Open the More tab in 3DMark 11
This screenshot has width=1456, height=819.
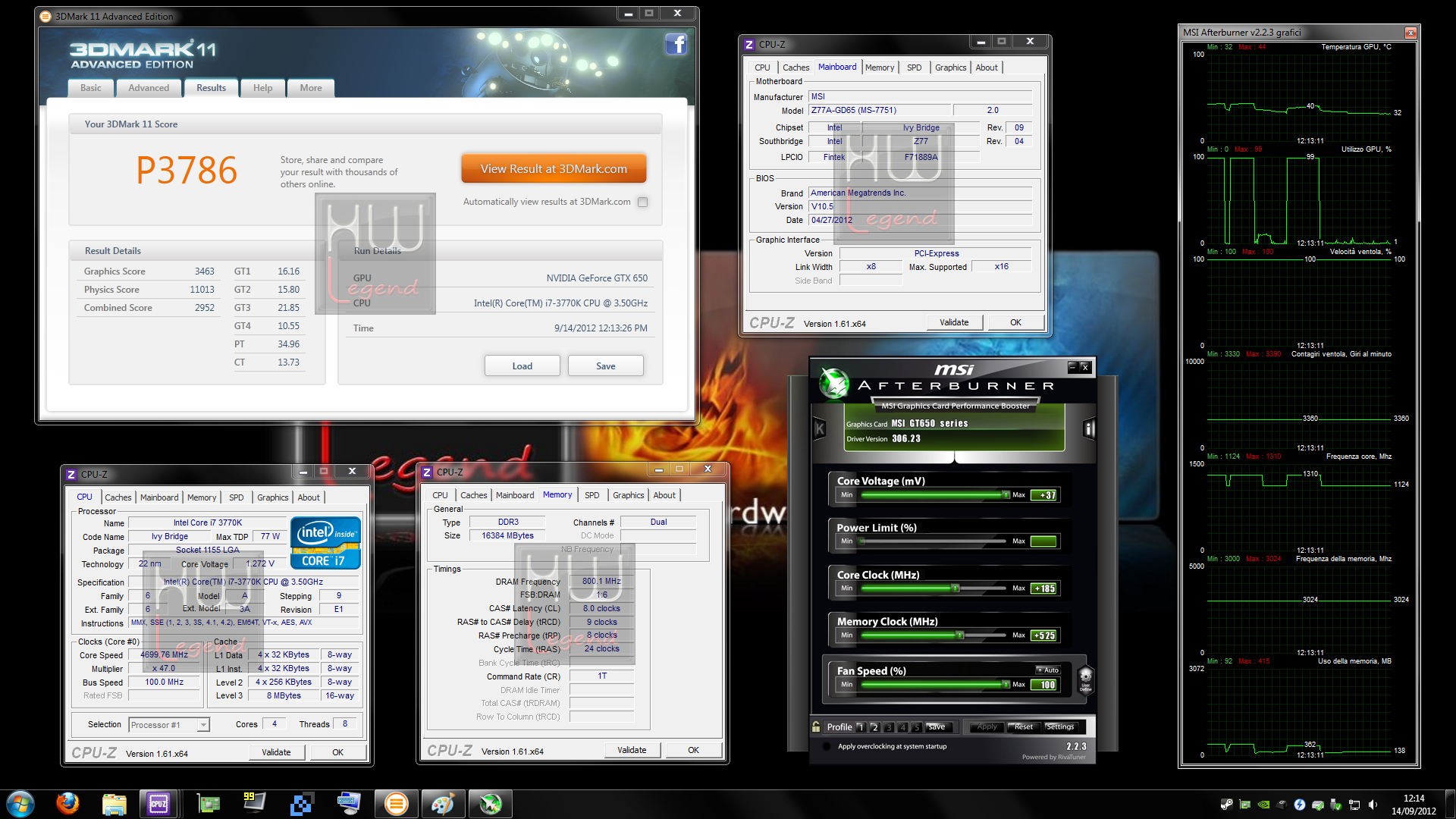[311, 88]
